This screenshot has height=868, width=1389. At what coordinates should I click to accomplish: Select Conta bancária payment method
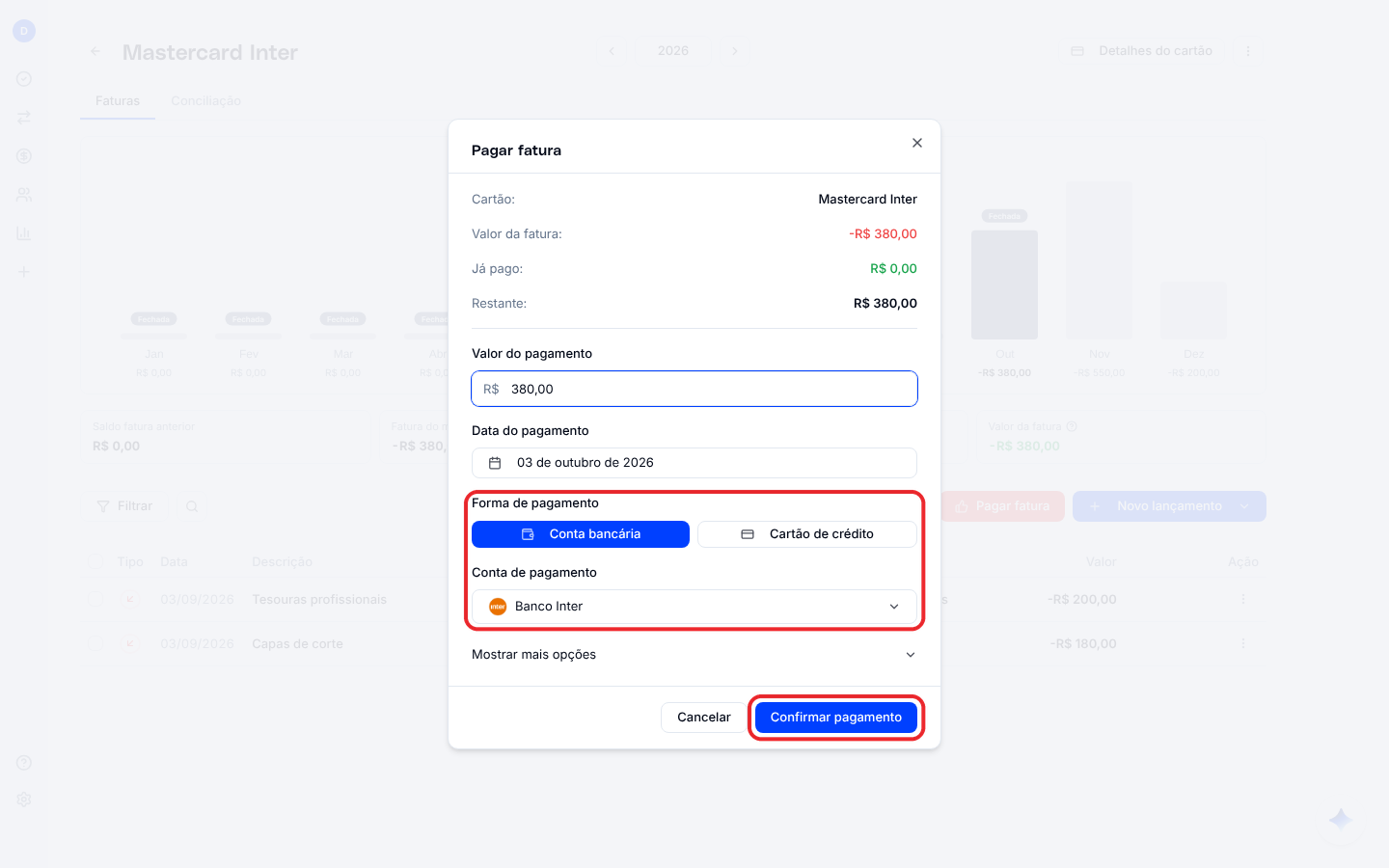(581, 534)
